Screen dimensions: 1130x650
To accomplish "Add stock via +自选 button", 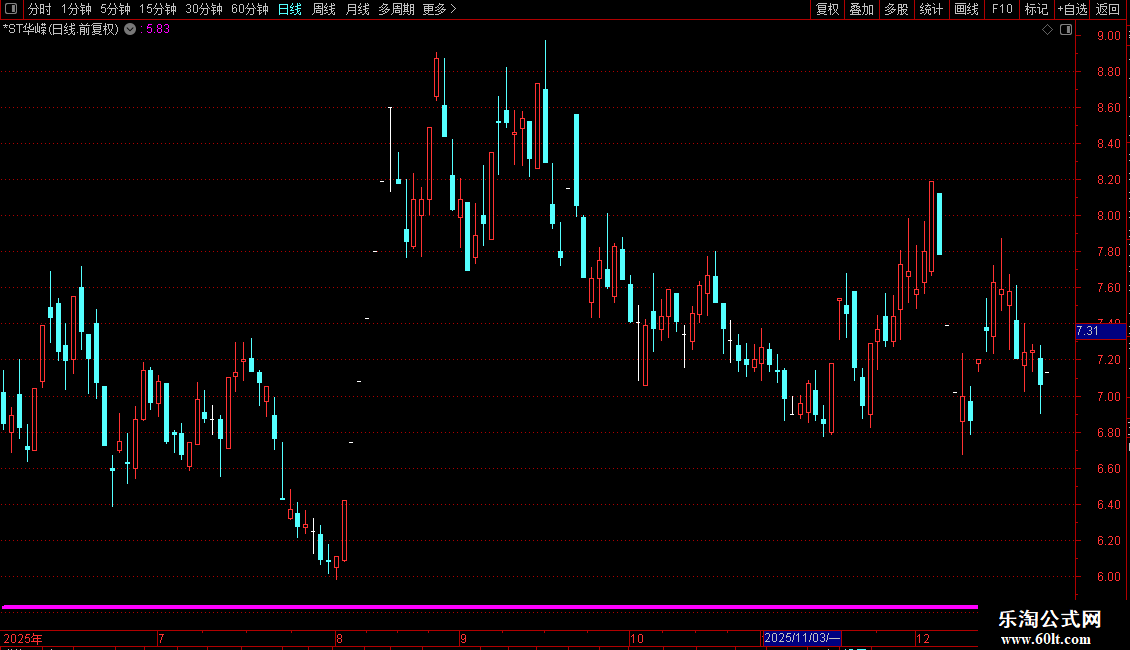I will click(1072, 9).
